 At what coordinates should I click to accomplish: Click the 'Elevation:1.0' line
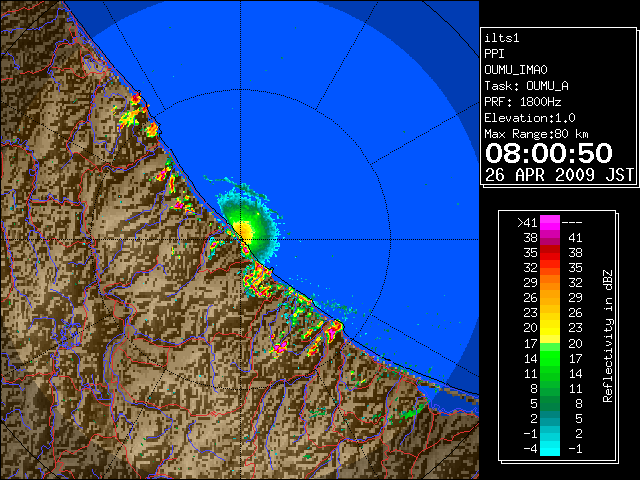click(530, 118)
